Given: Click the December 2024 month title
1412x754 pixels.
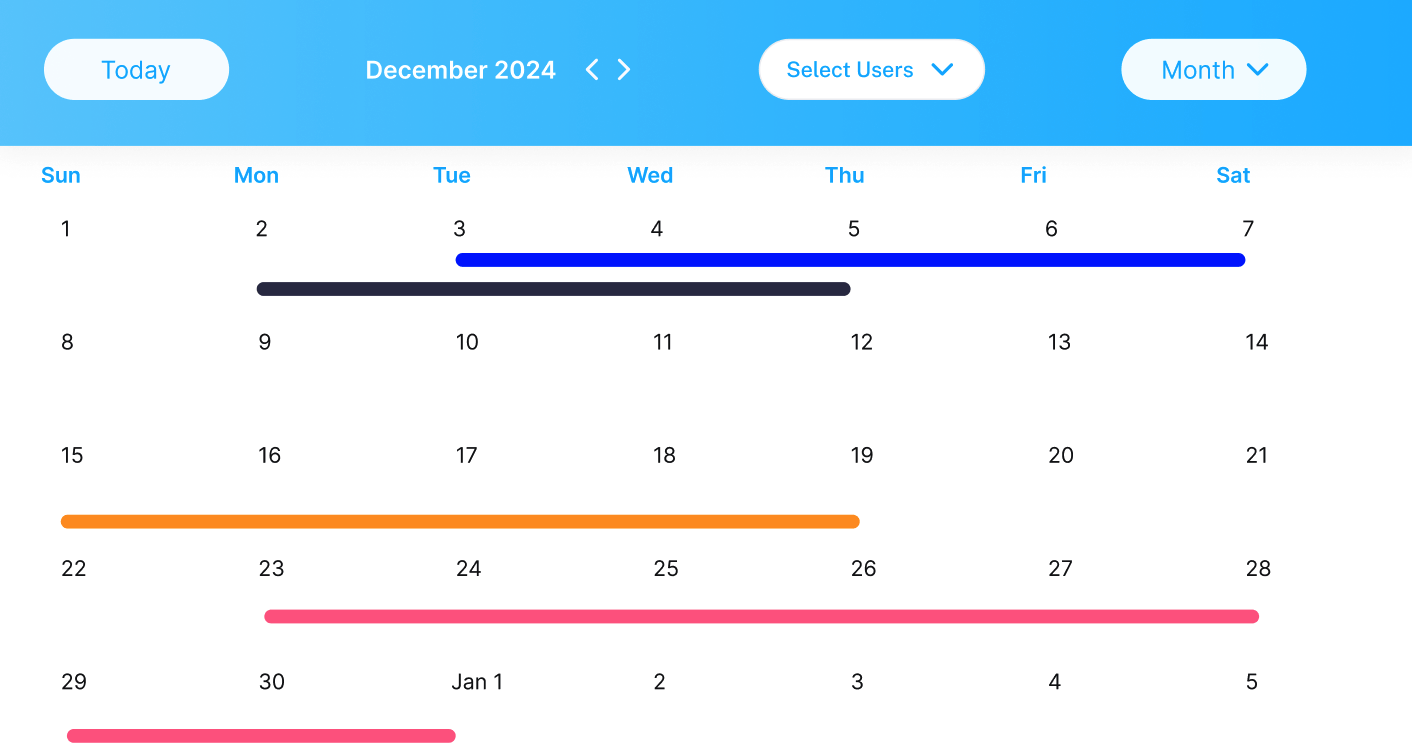Looking at the screenshot, I should 460,70.
